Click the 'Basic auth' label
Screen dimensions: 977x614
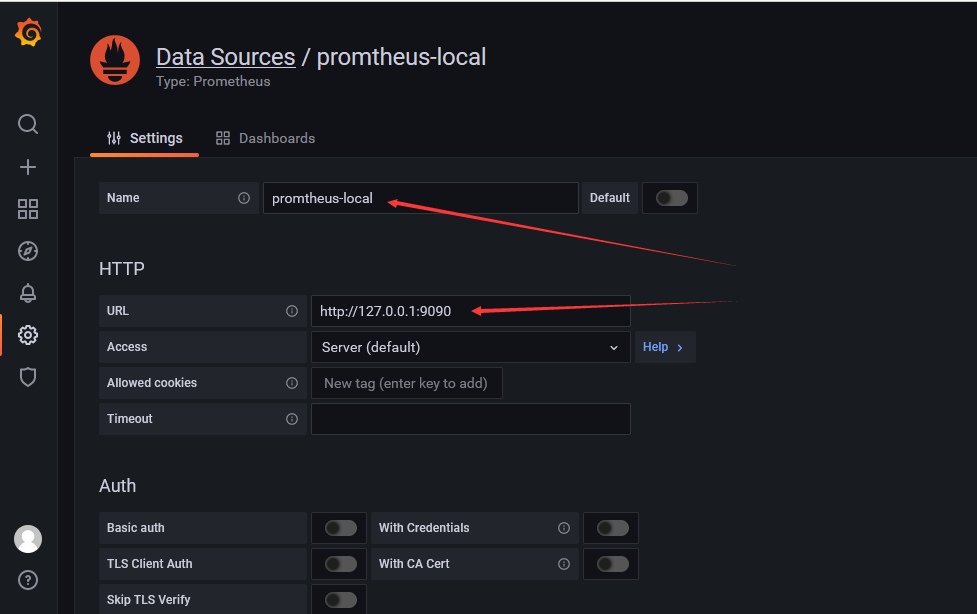tap(136, 528)
